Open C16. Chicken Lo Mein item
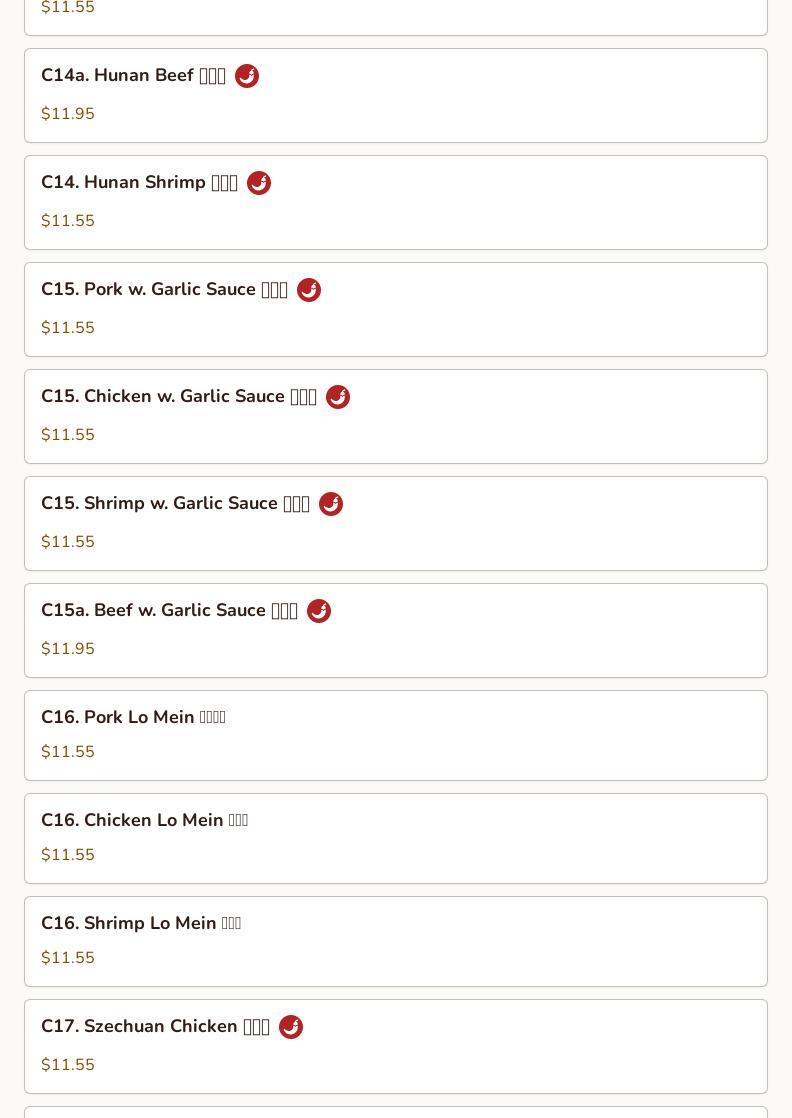Screen dimensions: 792x1118 click(396, 838)
